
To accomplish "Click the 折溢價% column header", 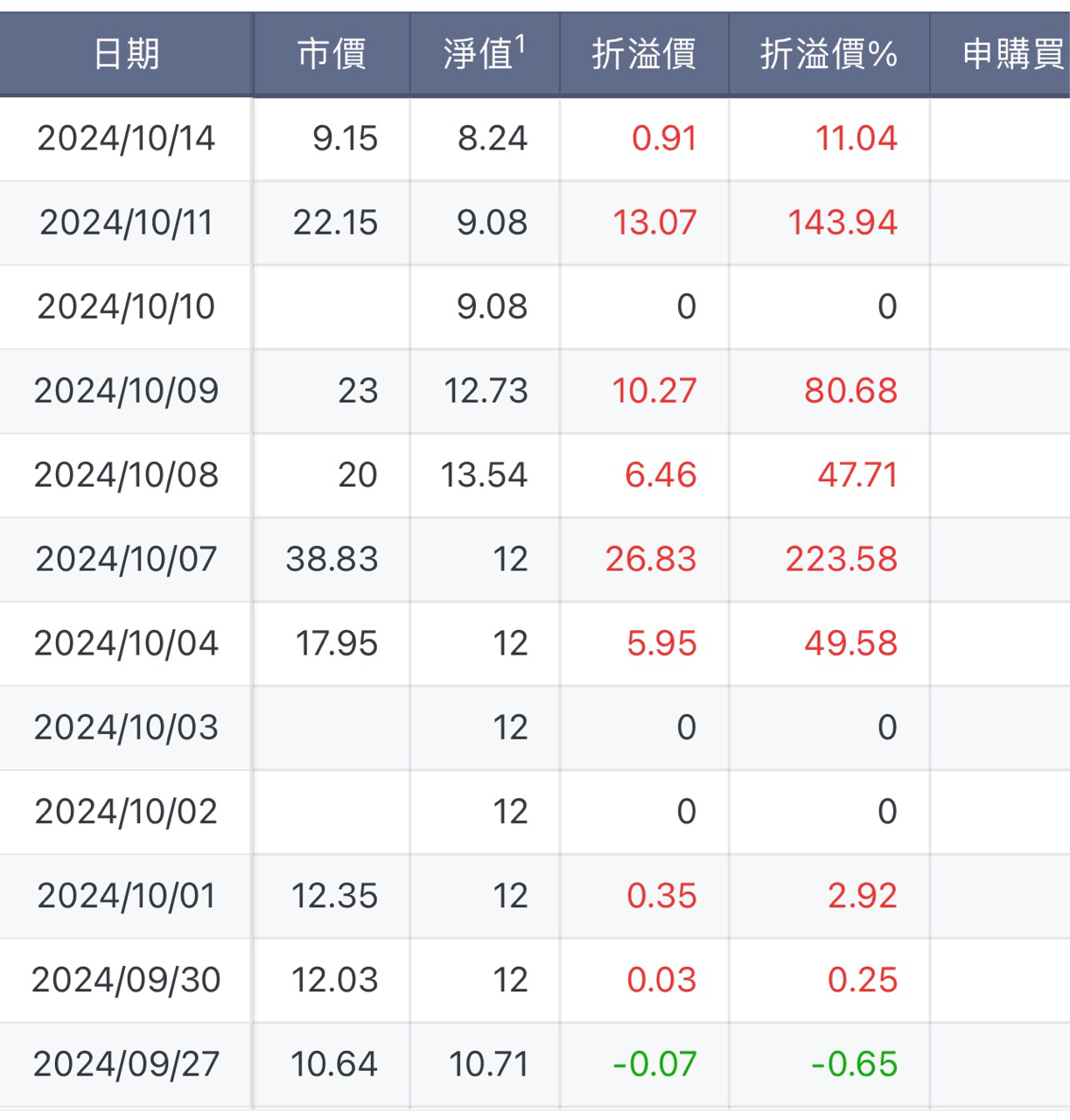I will [829, 54].
